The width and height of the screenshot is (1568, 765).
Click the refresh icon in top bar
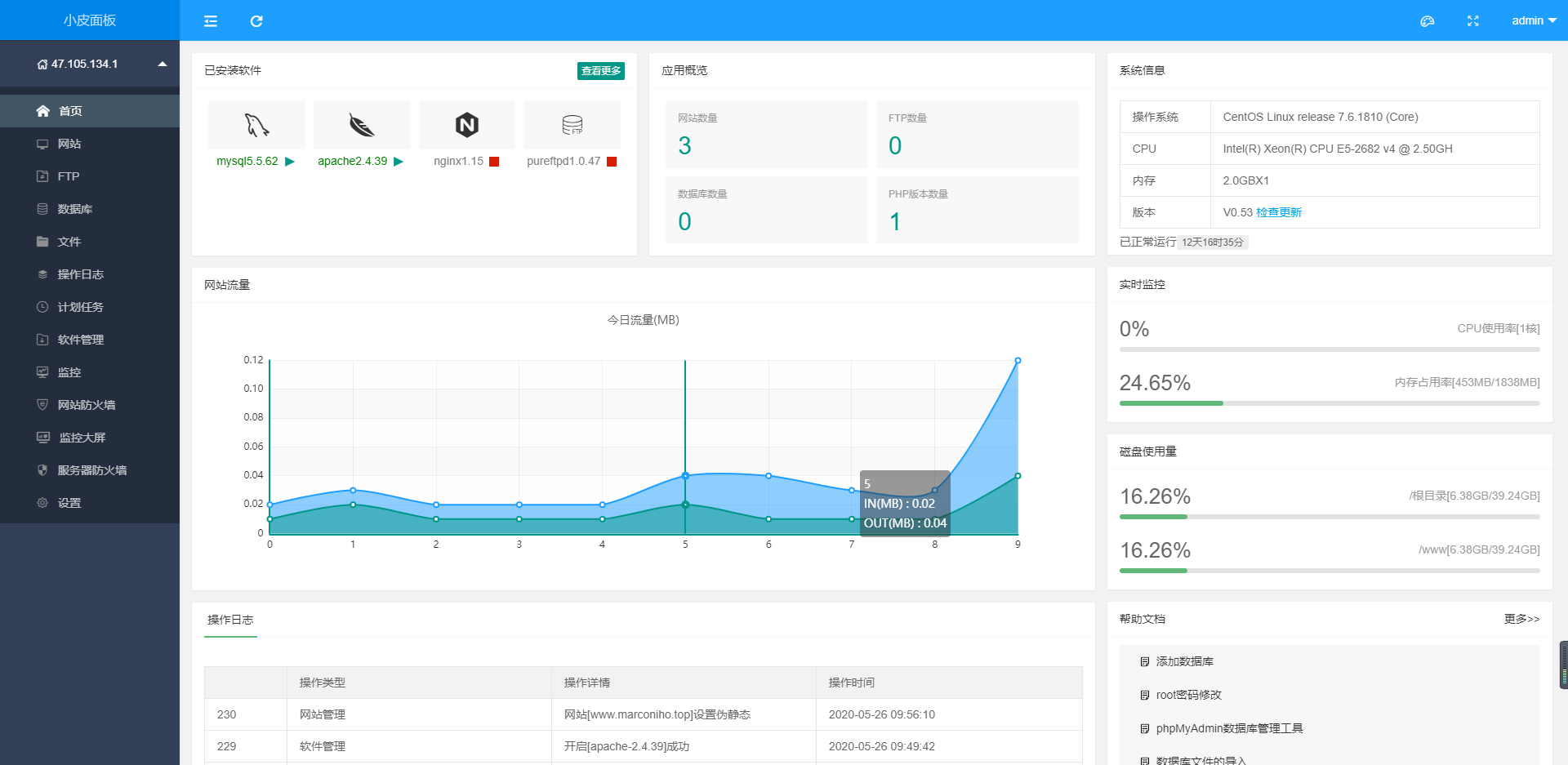pyautogui.click(x=256, y=21)
